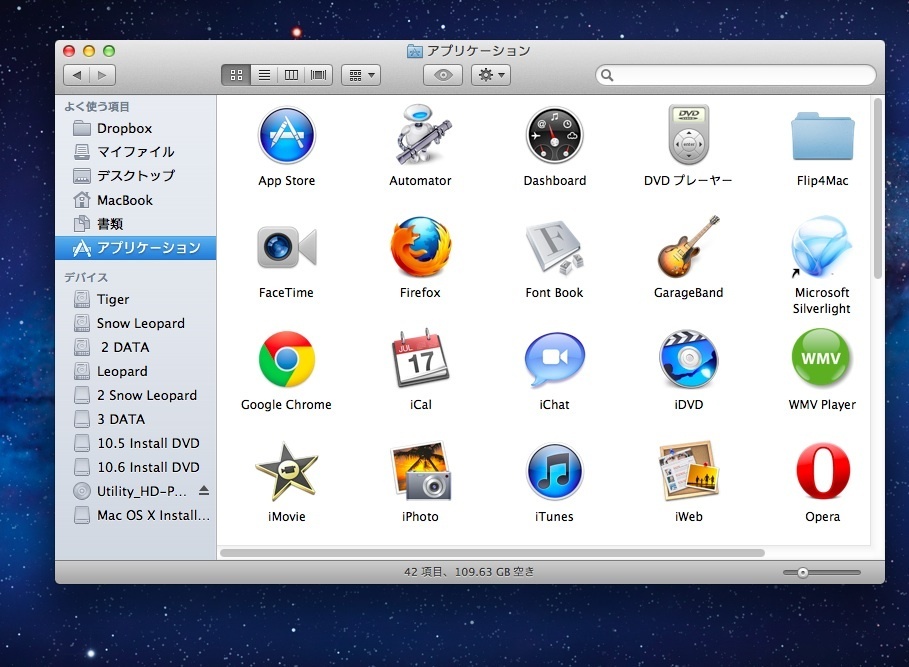Viewport: 909px width, 667px height.
Task: Select the GarageBand guitar icon
Action: [688, 247]
